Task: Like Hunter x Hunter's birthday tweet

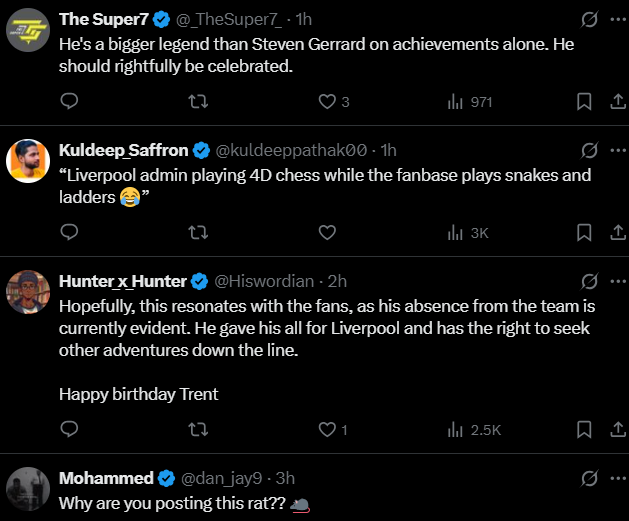Action: tap(327, 429)
